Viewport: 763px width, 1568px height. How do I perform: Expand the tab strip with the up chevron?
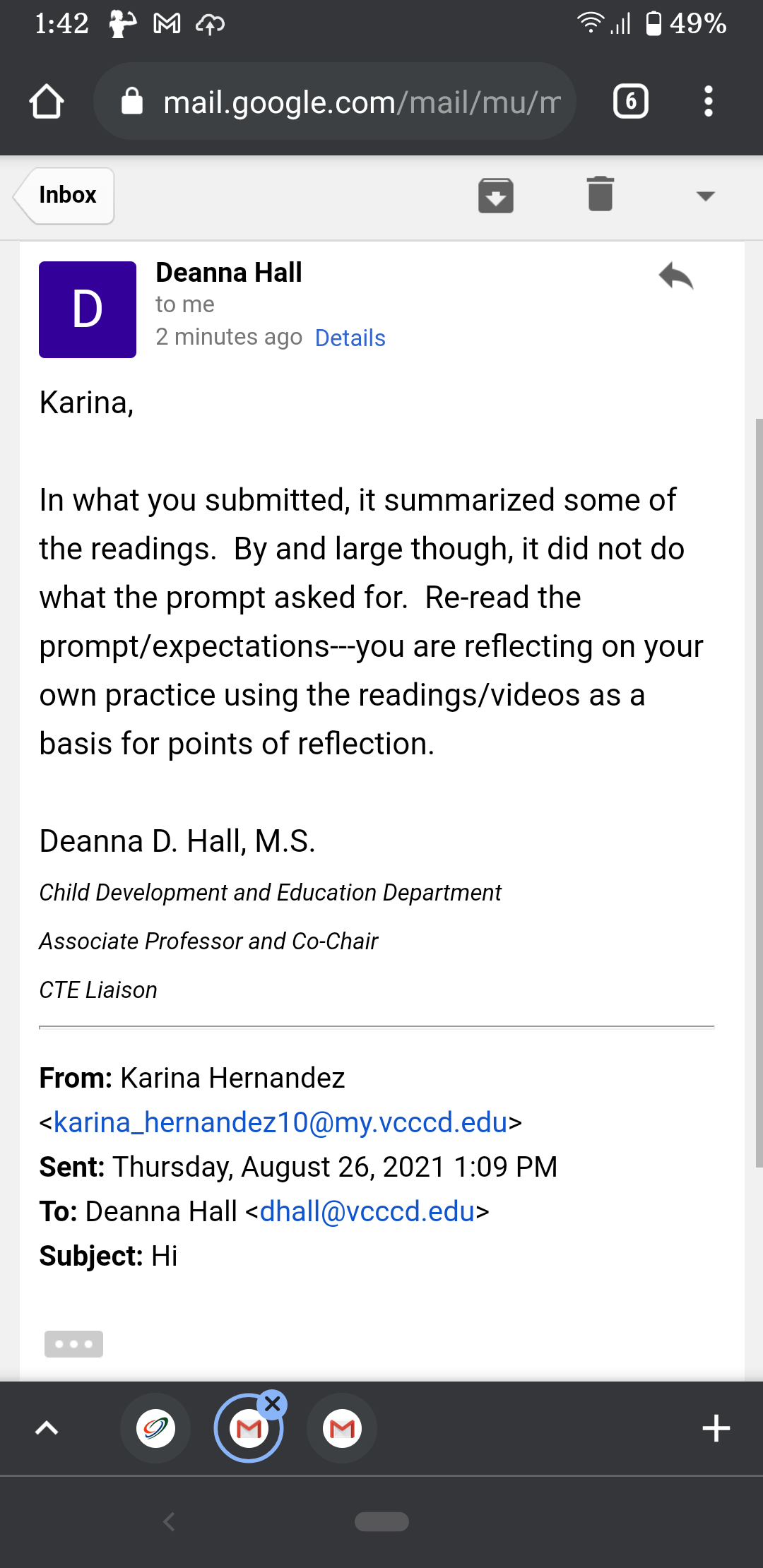(47, 1428)
